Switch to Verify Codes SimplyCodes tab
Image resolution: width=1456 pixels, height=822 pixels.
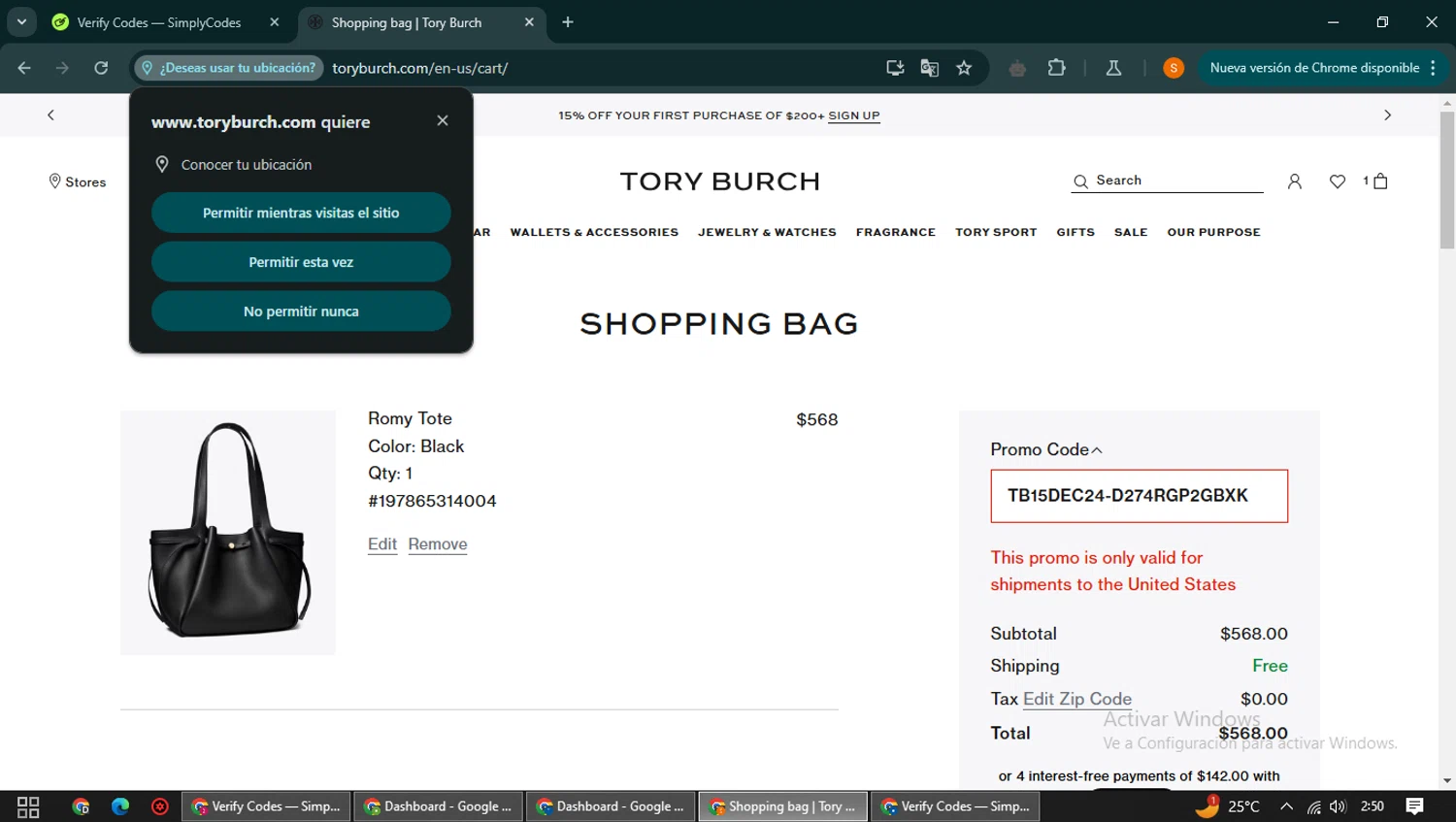pyautogui.click(x=159, y=22)
